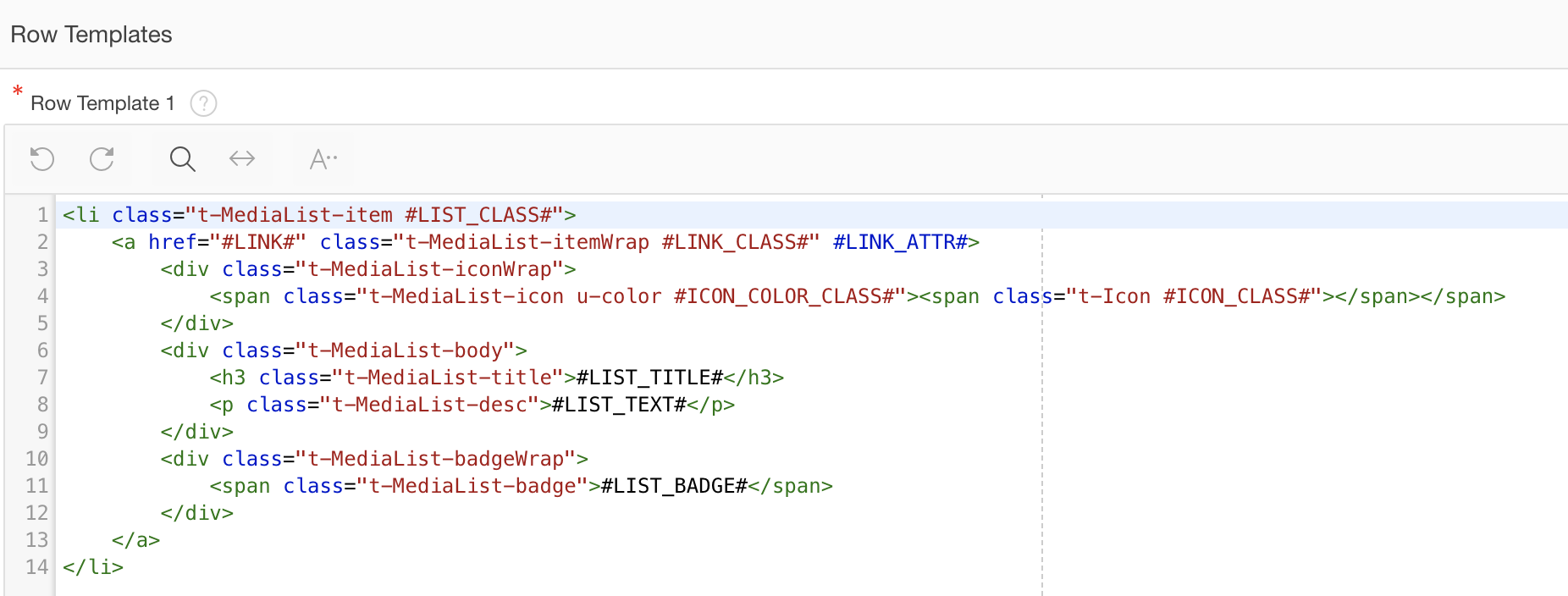Screen dimensions: 1568x596
Task: Select line number 7 in gutter
Action: (42, 378)
